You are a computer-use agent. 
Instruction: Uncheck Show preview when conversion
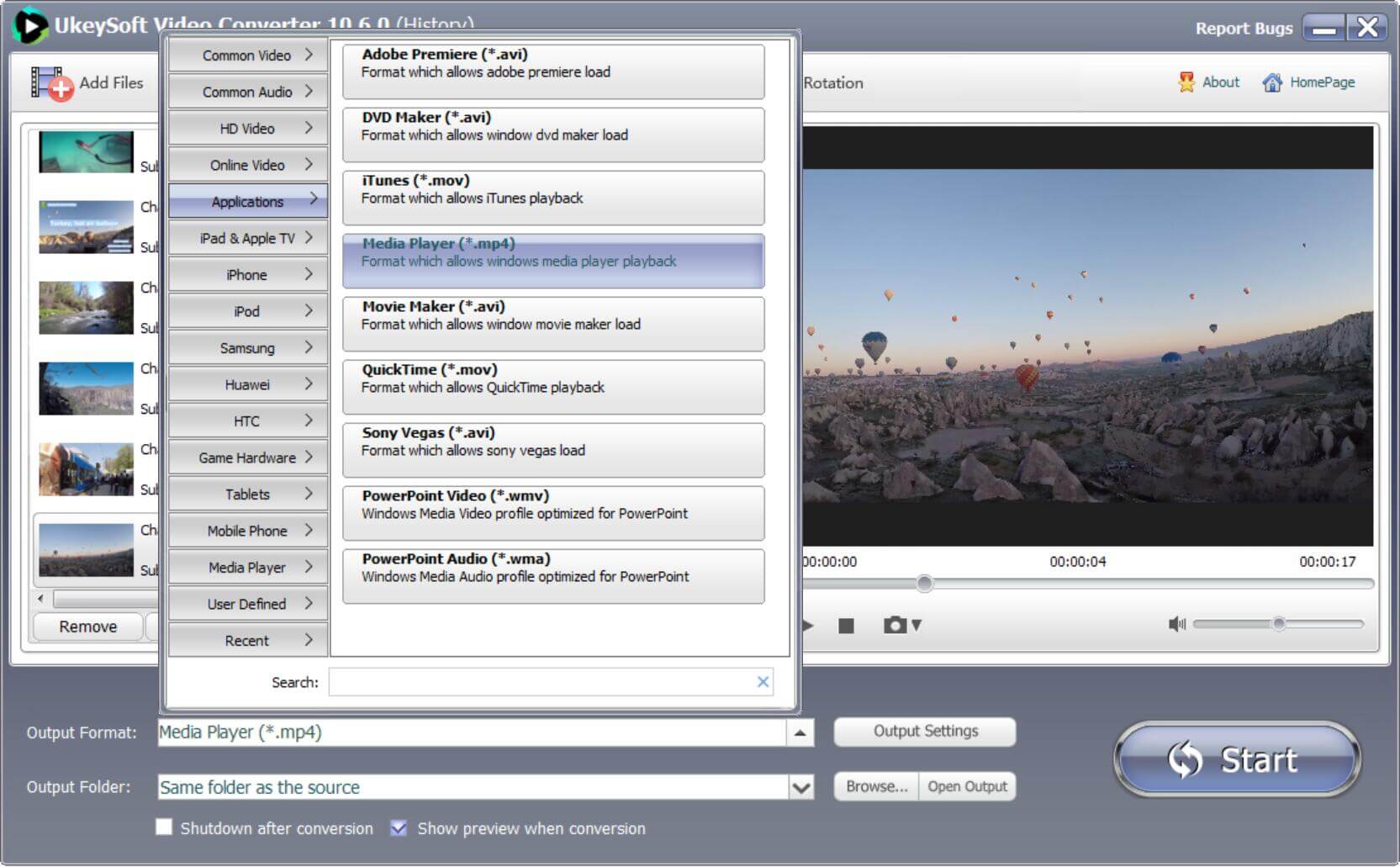coord(399,827)
